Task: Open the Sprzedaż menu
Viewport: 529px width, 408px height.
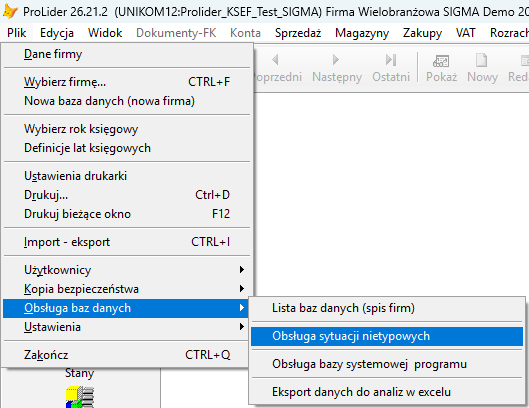Action: click(298, 33)
